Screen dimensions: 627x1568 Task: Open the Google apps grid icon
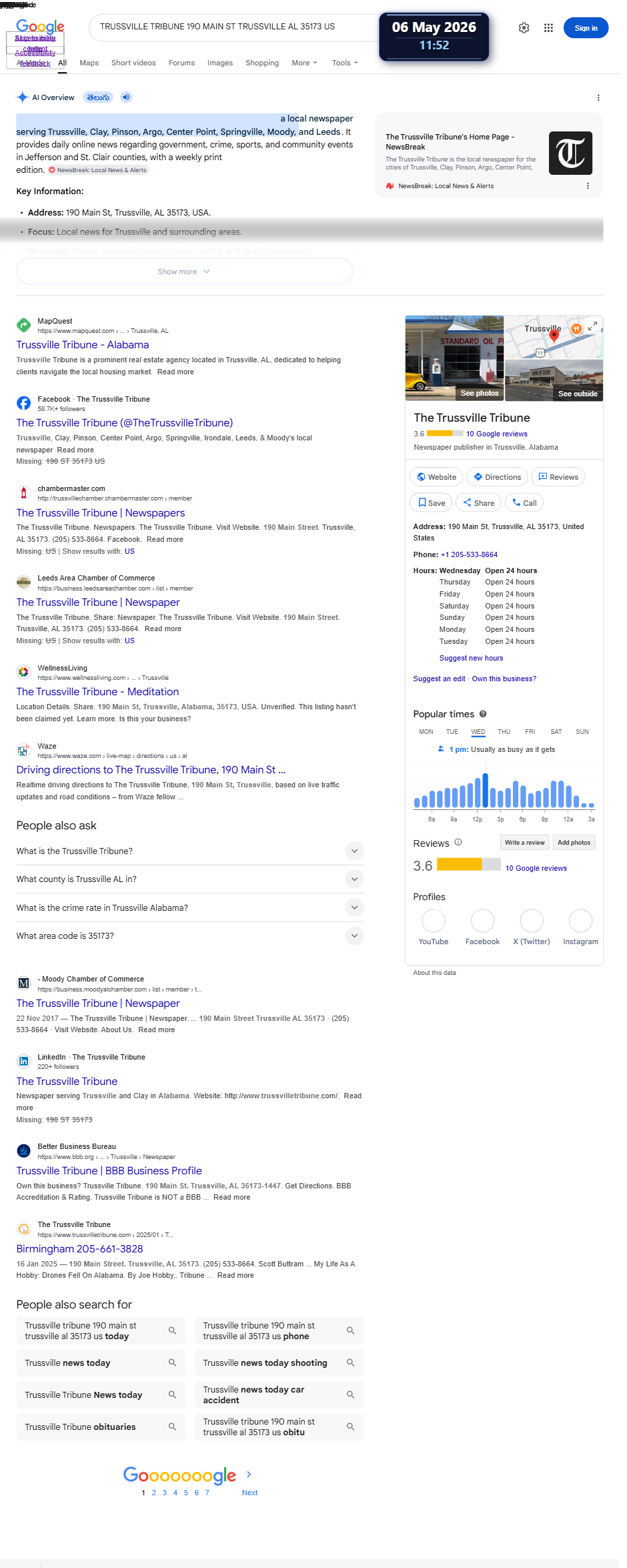pyautogui.click(x=548, y=28)
